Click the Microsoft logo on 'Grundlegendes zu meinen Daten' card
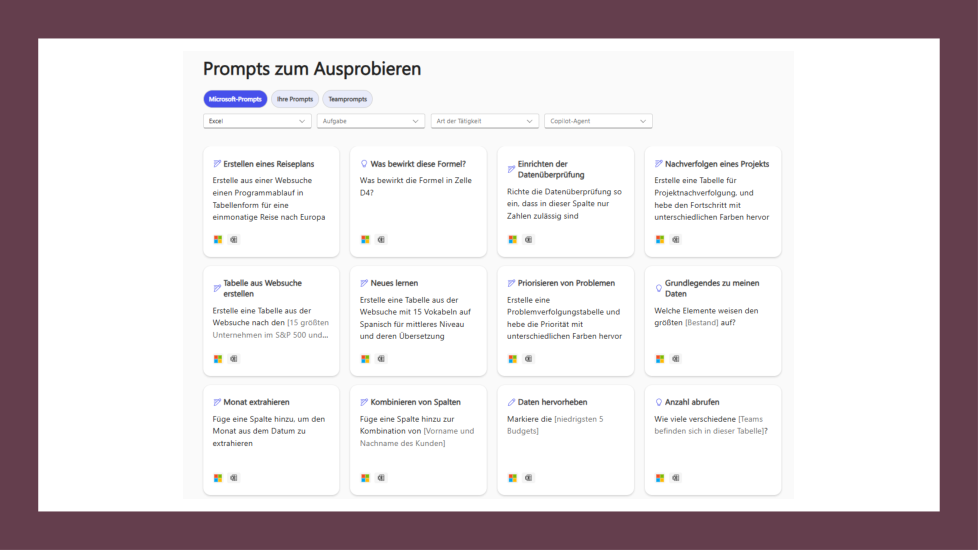This screenshot has height=550, width=978. coord(660,359)
